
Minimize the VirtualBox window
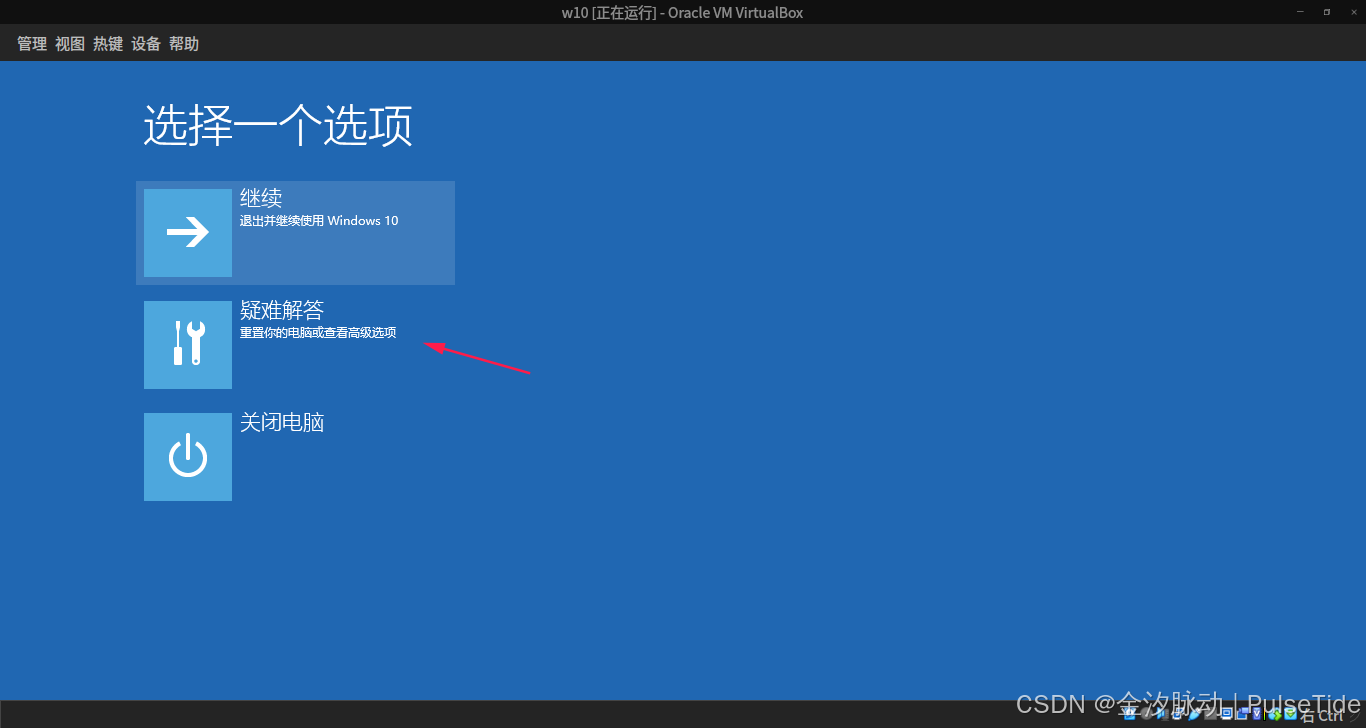point(1300,12)
